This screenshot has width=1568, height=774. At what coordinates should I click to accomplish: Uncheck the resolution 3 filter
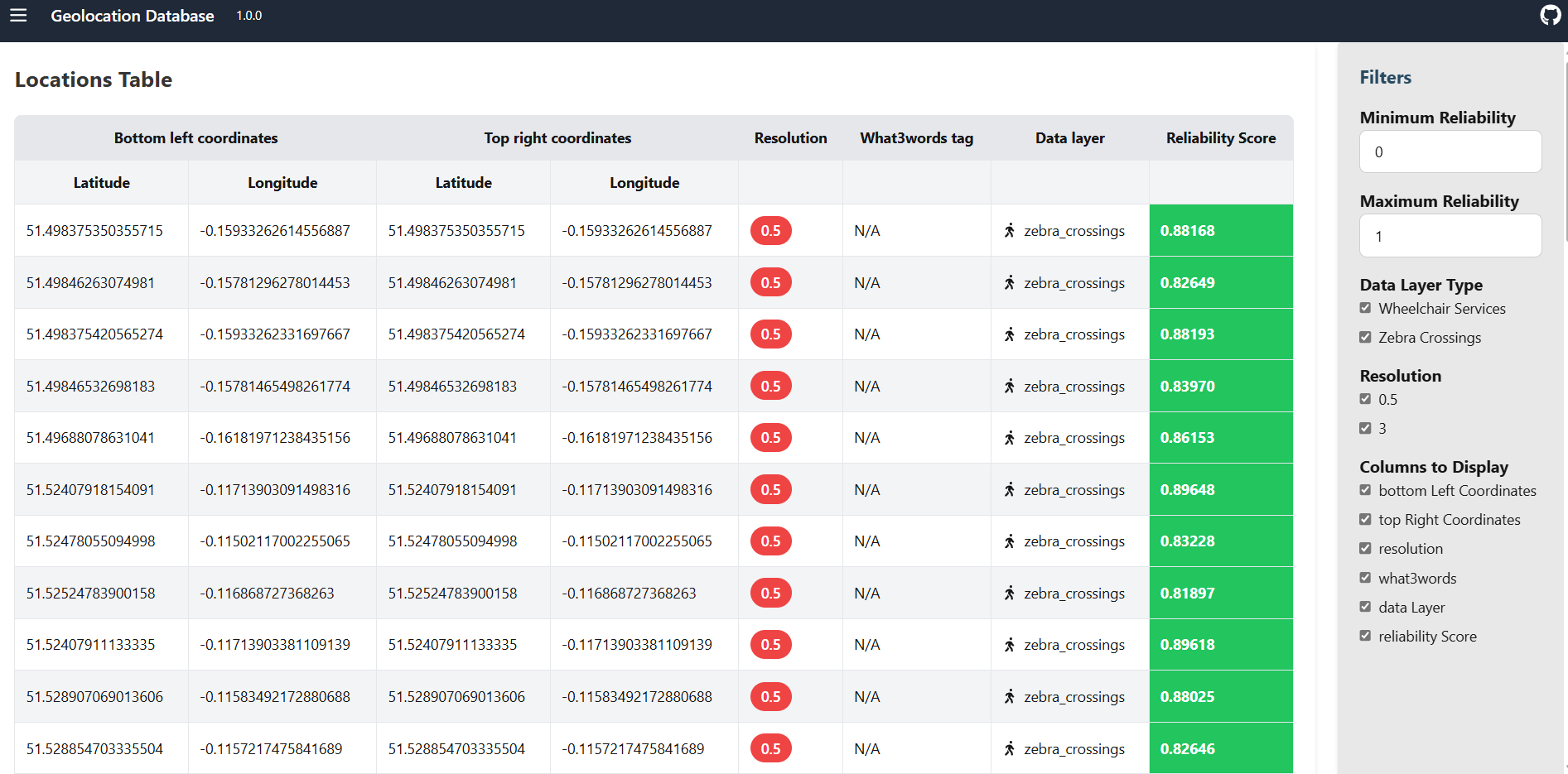1365,429
